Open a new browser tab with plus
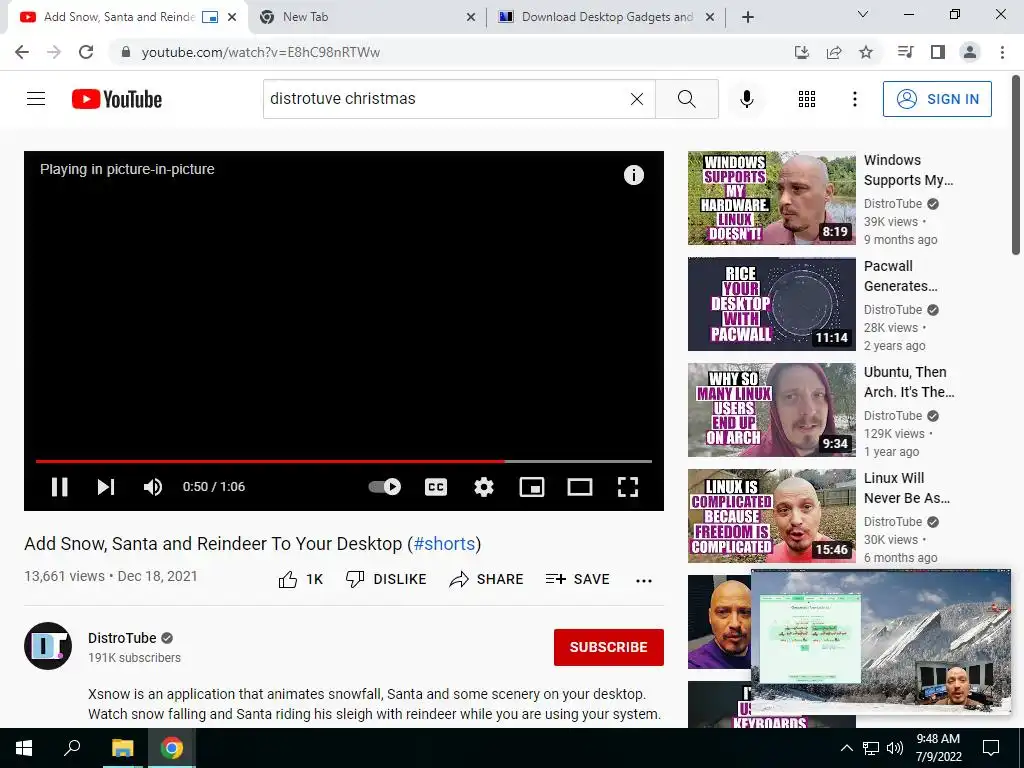Image resolution: width=1024 pixels, height=768 pixels. tap(748, 17)
